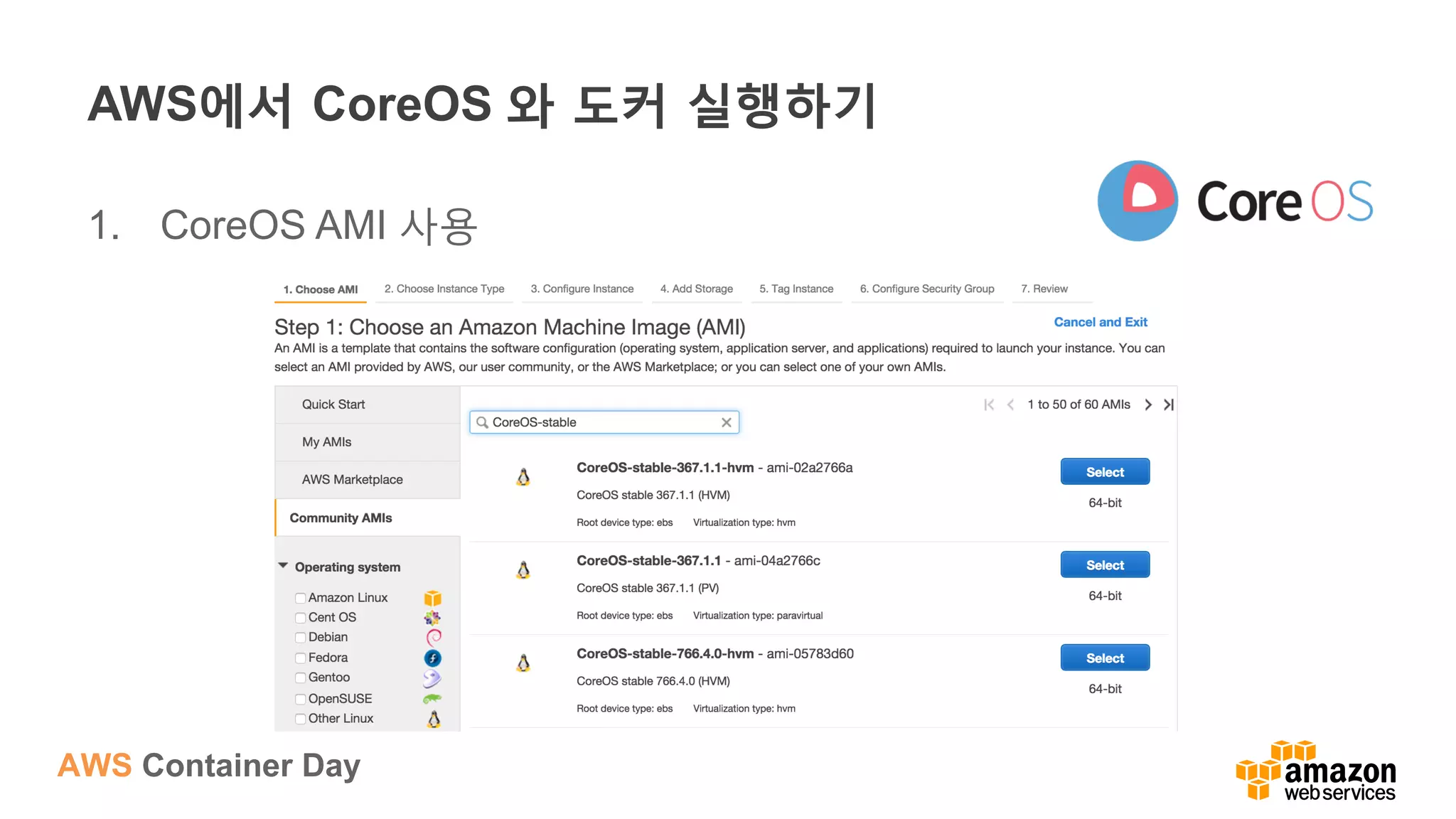Image resolution: width=1456 pixels, height=819 pixels.
Task: Click the '1 to 50 of 60 AMIs' text
Action: pos(1078,405)
